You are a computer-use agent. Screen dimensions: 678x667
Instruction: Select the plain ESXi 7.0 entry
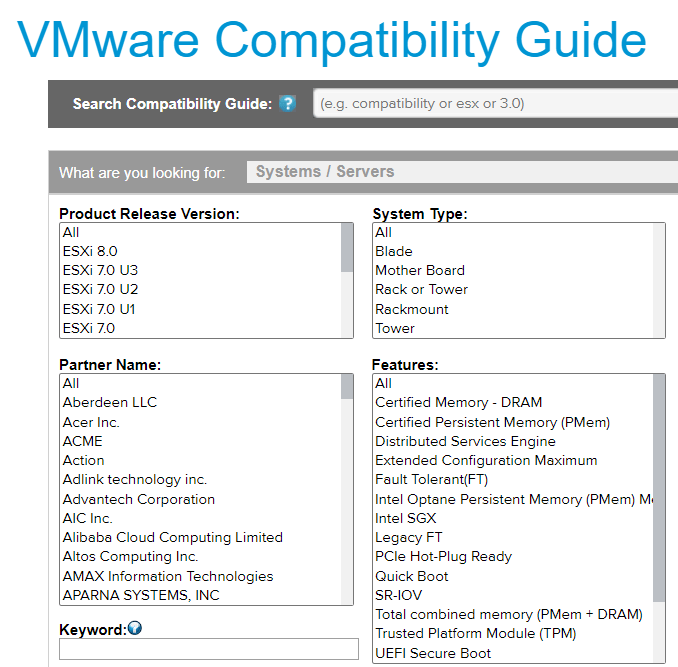[x=200, y=328]
